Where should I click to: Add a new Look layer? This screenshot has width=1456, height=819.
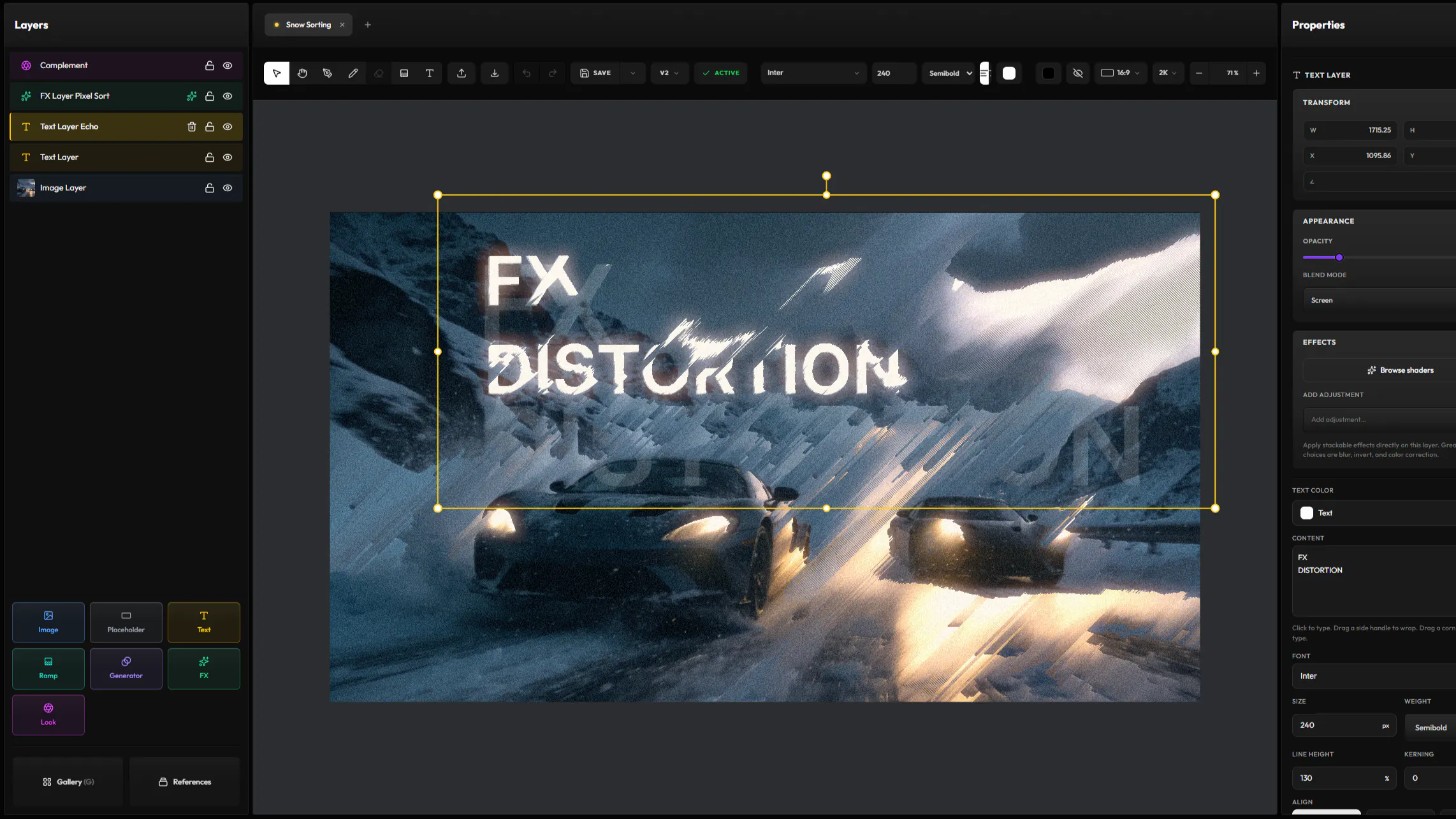(x=48, y=714)
